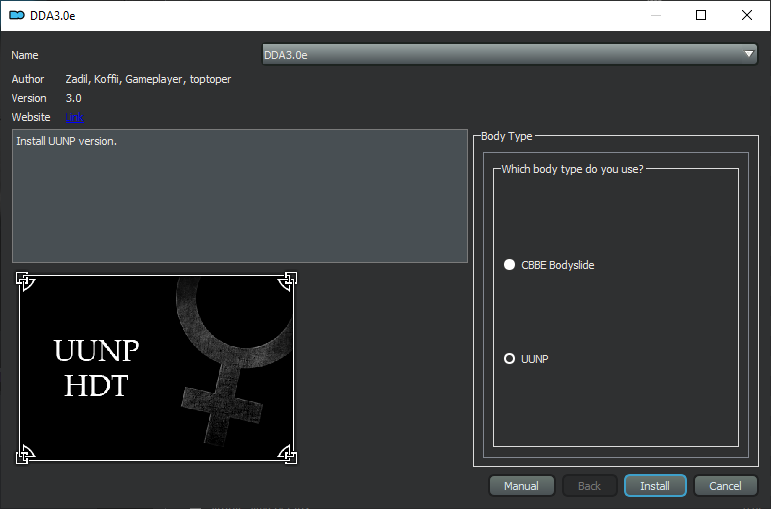This screenshot has height=509, width=771.
Task: Open the Name dropdown showing DDA3.0e
Action: pyautogui.click(x=509, y=55)
